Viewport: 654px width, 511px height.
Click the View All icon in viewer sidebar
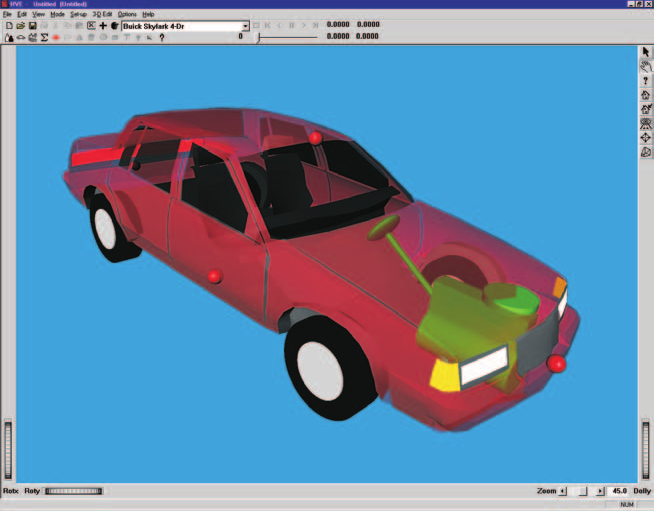pos(646,123)
